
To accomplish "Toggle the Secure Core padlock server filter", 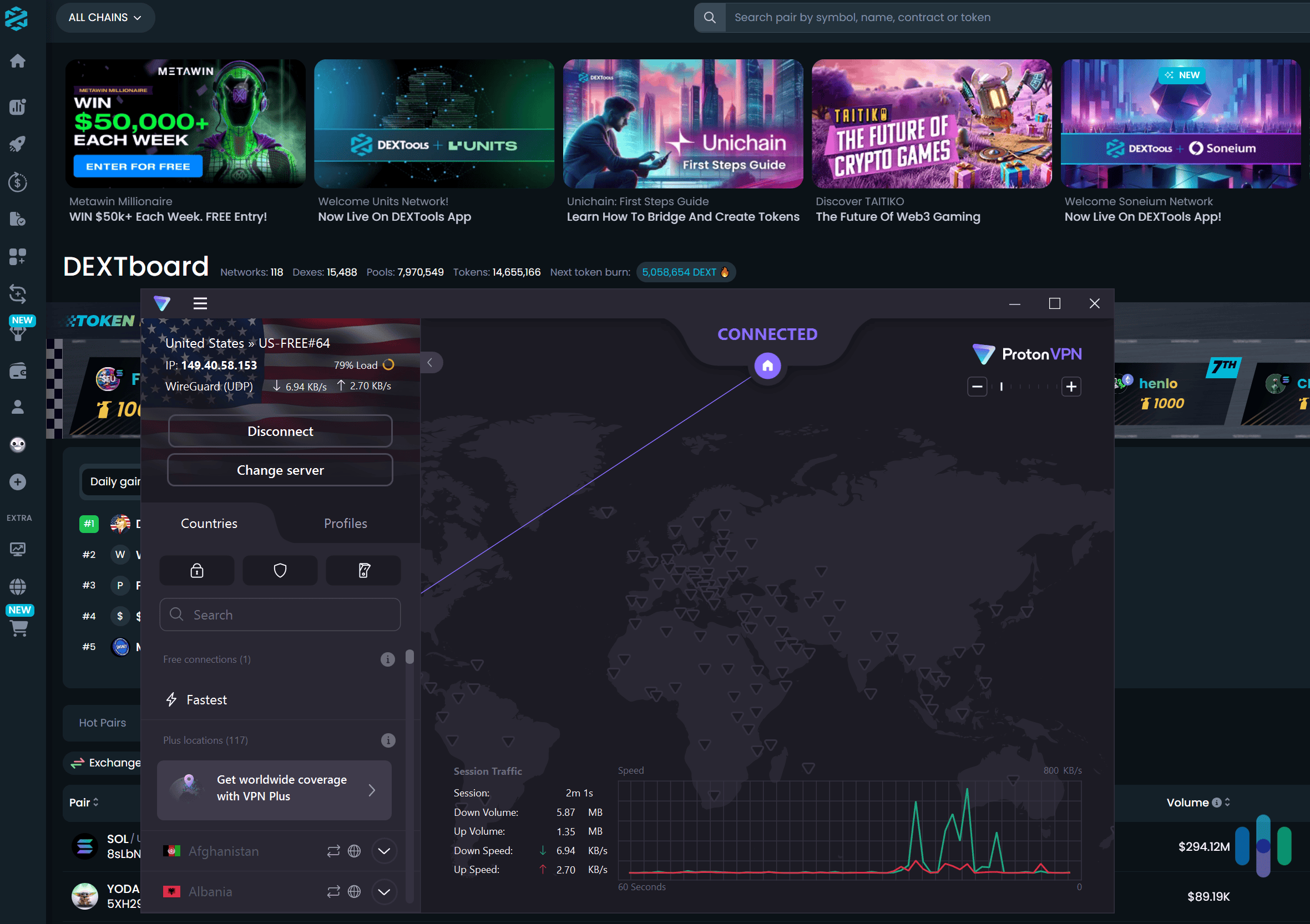I will pos(196,570).
